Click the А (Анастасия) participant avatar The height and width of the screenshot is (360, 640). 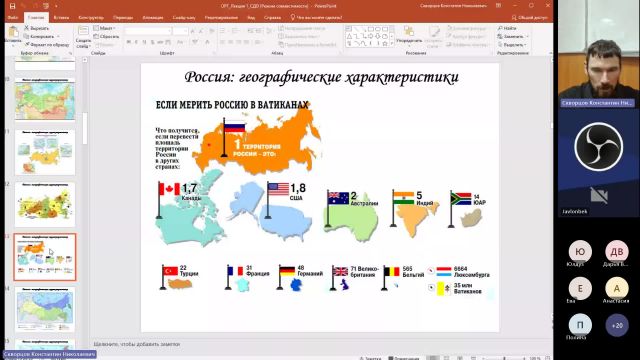coord(617,288)
